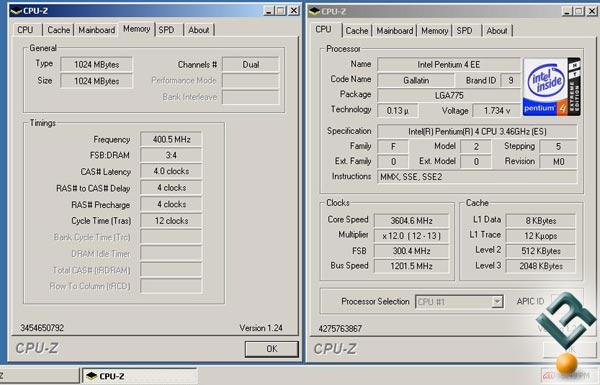Click CPU-Z title bar icon in right window
The height and width of the screenshot is (385, 600).
(x=315, y=11)
